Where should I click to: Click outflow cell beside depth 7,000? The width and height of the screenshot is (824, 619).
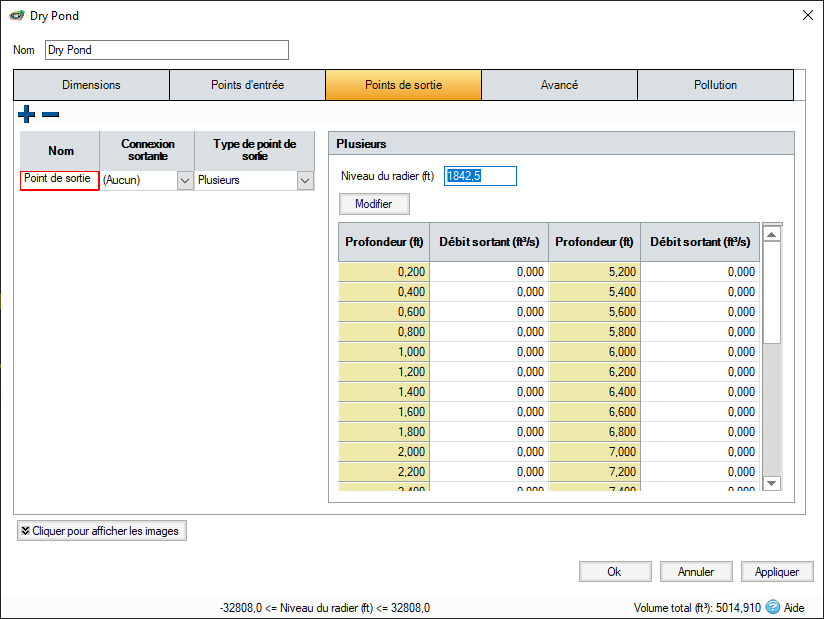[700, 451]
